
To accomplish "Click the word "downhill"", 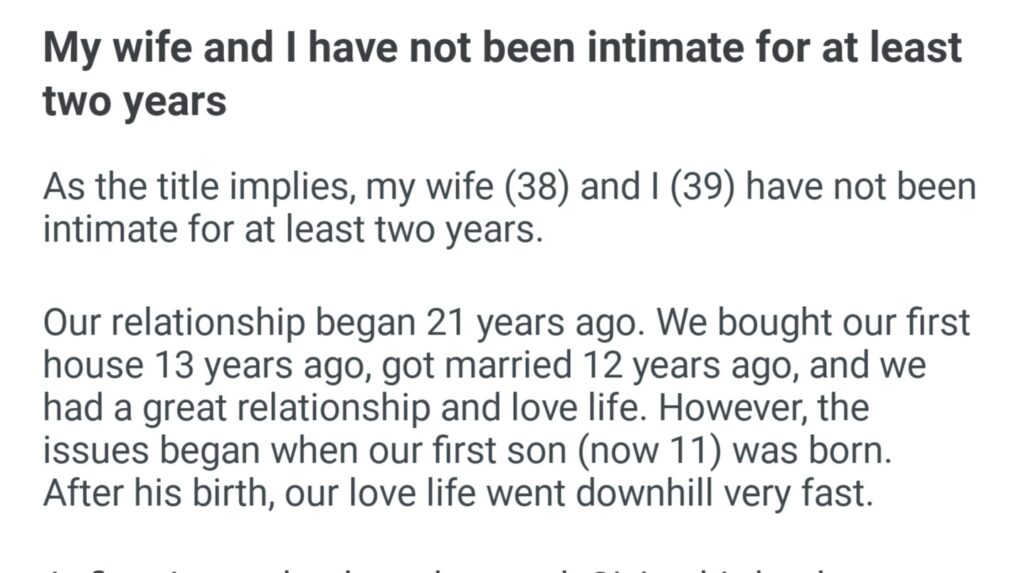I will pyautogui.click(x=640, y=491).
